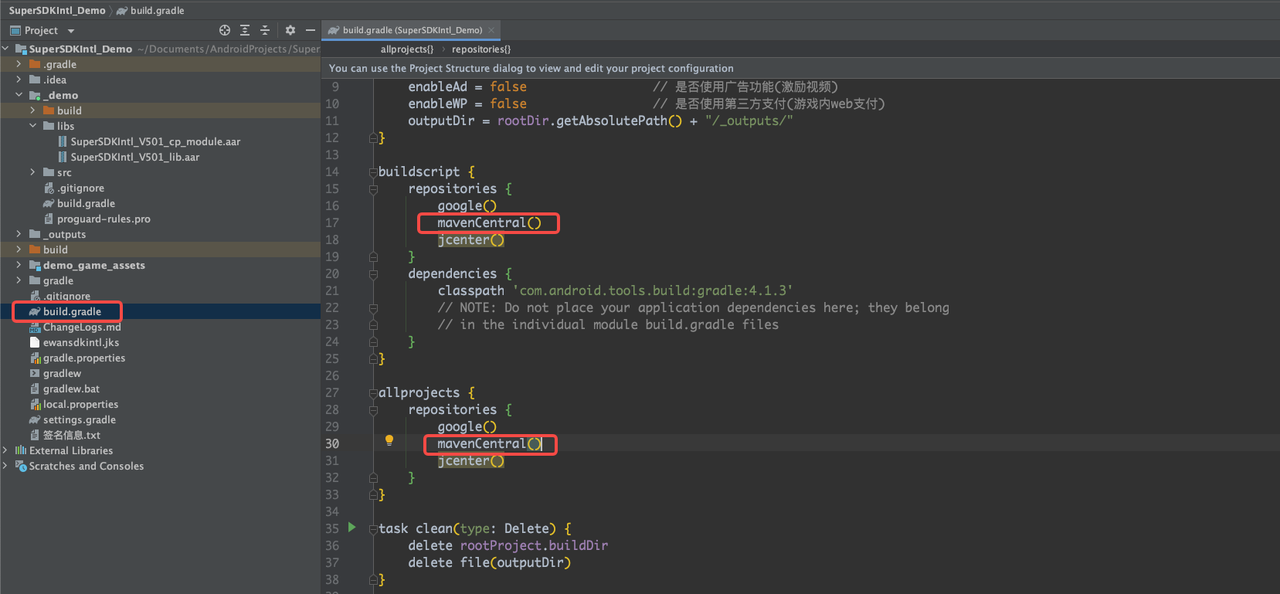
Task: Click the gradle classpath string on line 21
Action: [x=653, y=291]
